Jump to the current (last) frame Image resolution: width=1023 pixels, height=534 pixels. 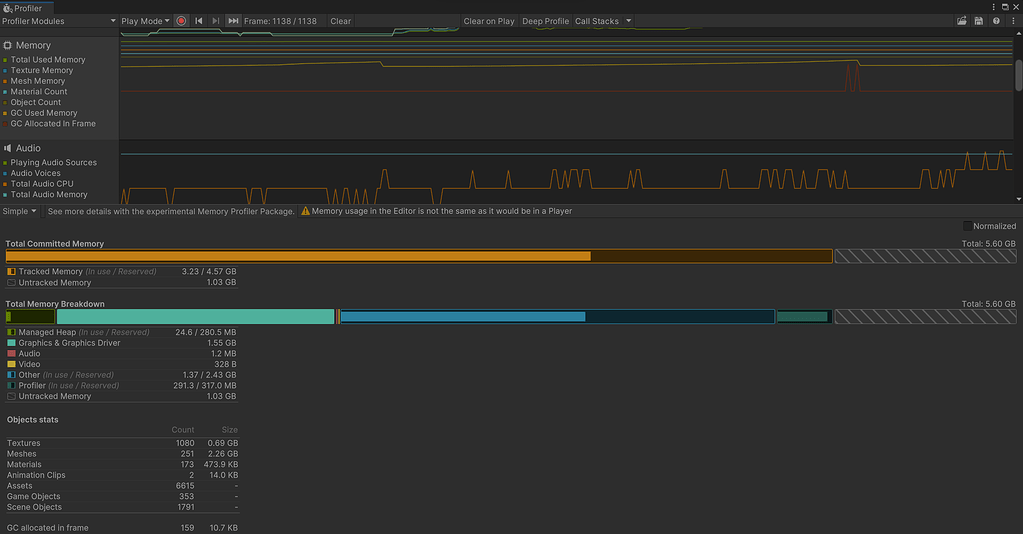tap(233, 21)
